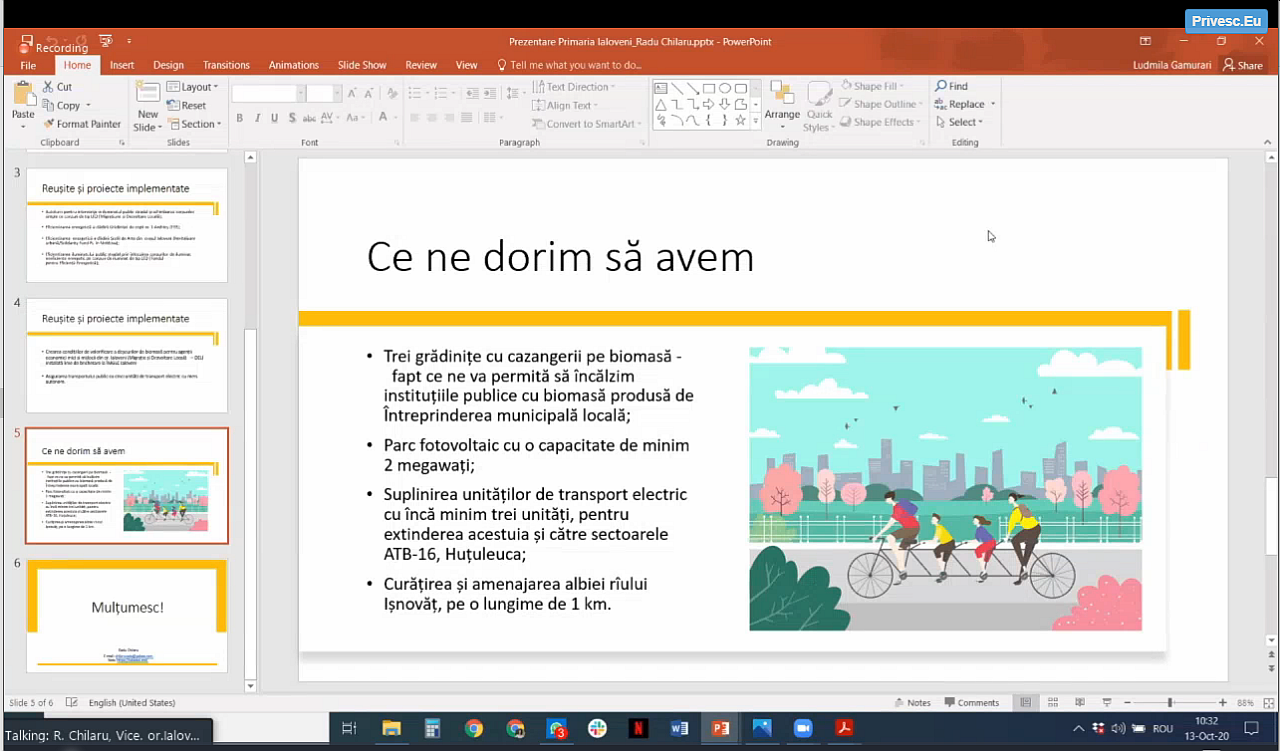Click the Paste icon in Clipboard group
Viewport: 1280px width, 751px height.
[22, 99]
